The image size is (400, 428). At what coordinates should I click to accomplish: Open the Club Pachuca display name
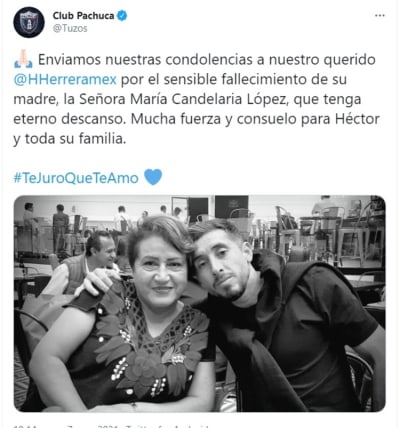point(83,16)
